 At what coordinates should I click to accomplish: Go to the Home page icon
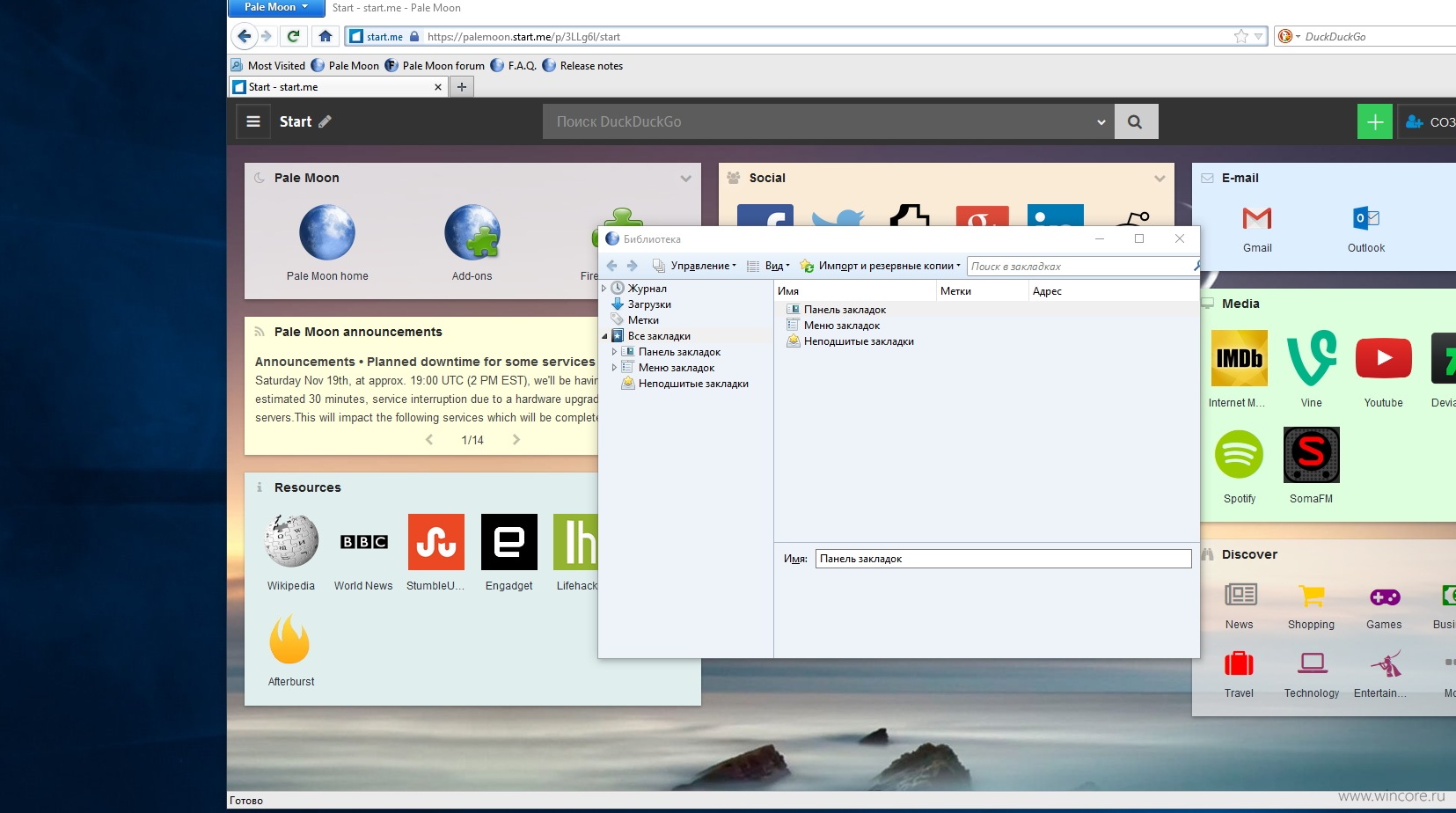[x=325, y=36]
